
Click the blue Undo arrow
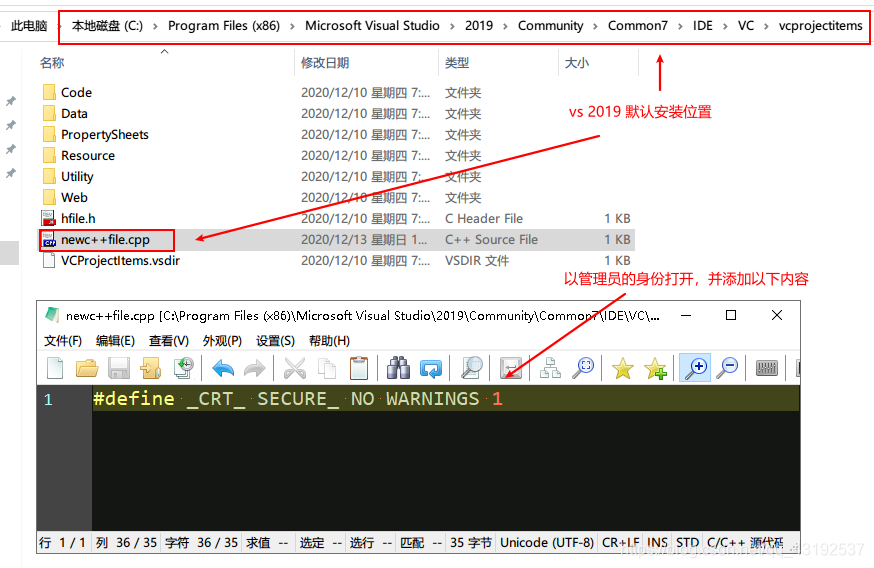[x=224, y=368]
